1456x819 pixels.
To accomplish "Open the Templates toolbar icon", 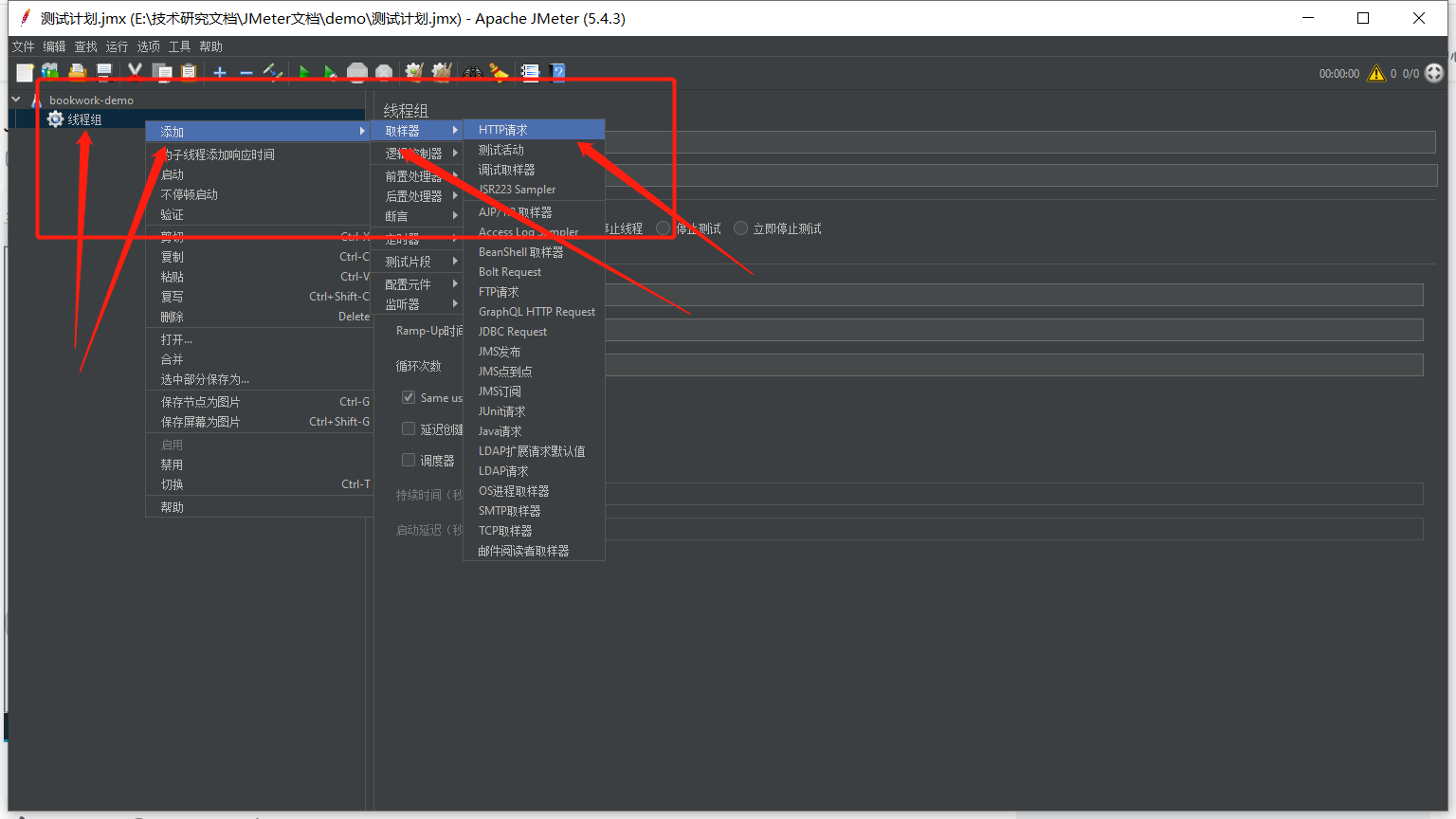I will (50, 73).
